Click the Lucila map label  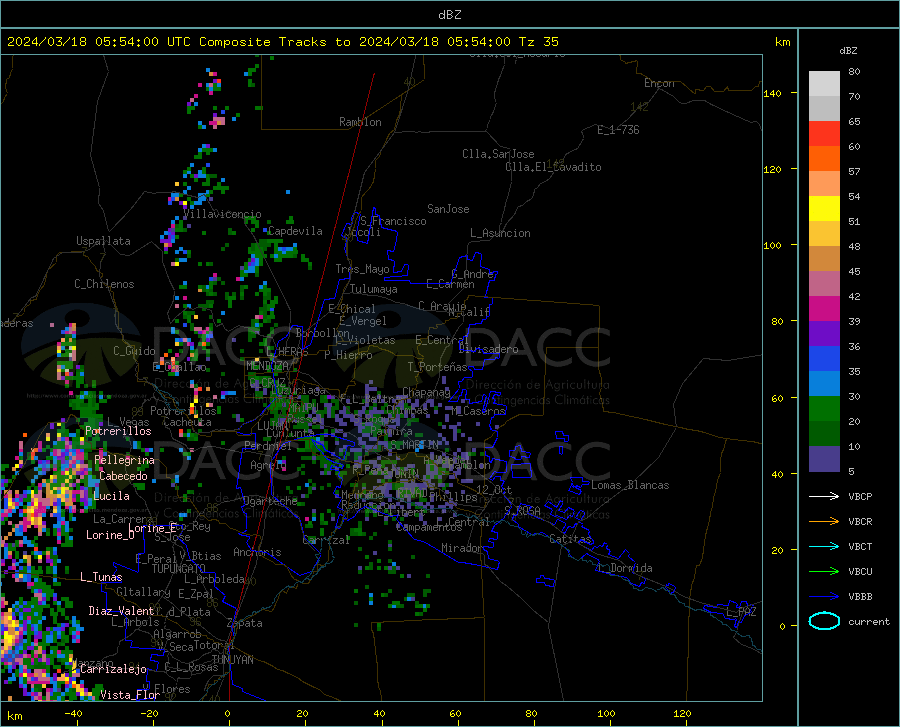pos(111,496)
